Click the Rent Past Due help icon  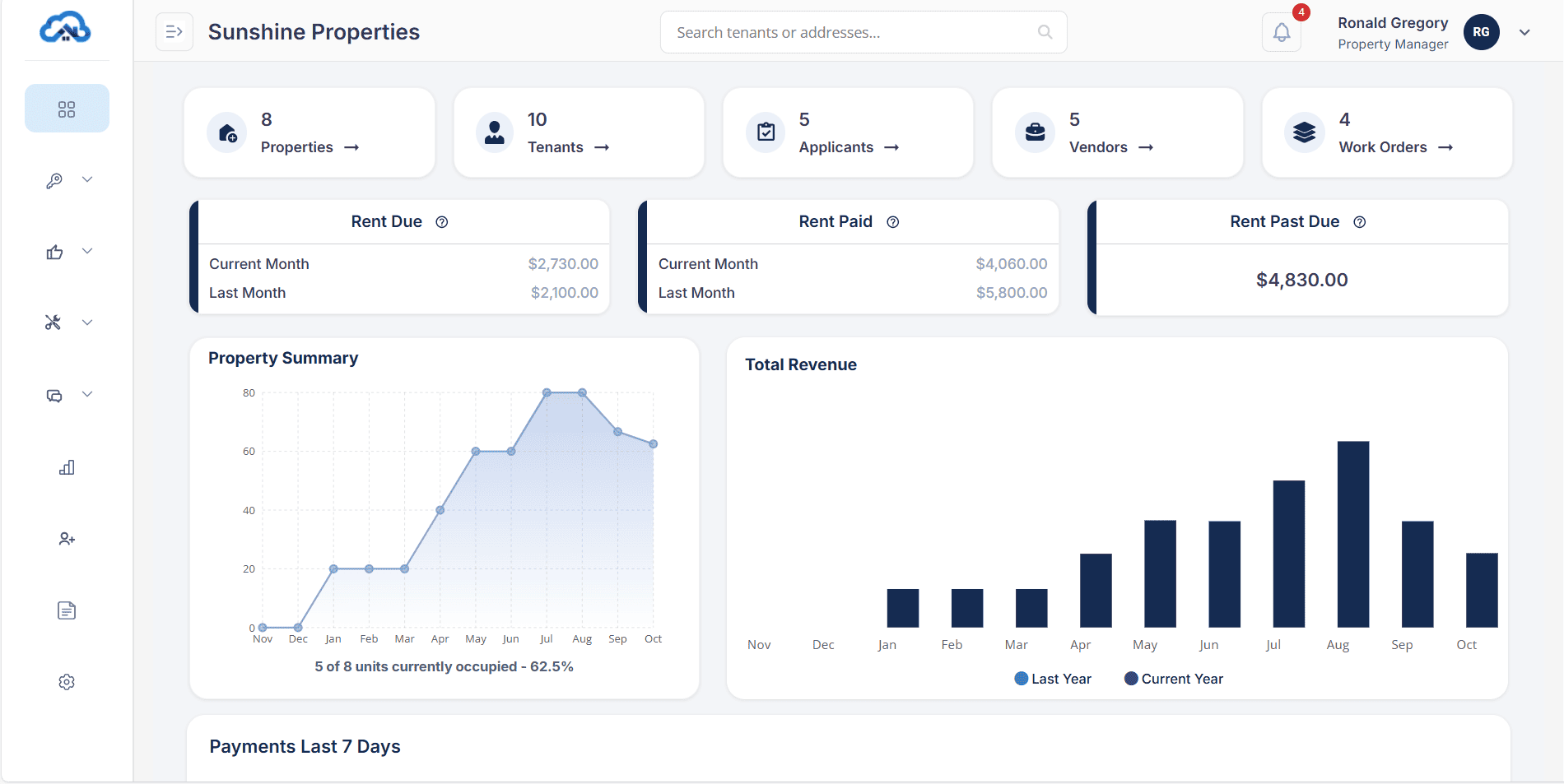(x=1360, y=222)
